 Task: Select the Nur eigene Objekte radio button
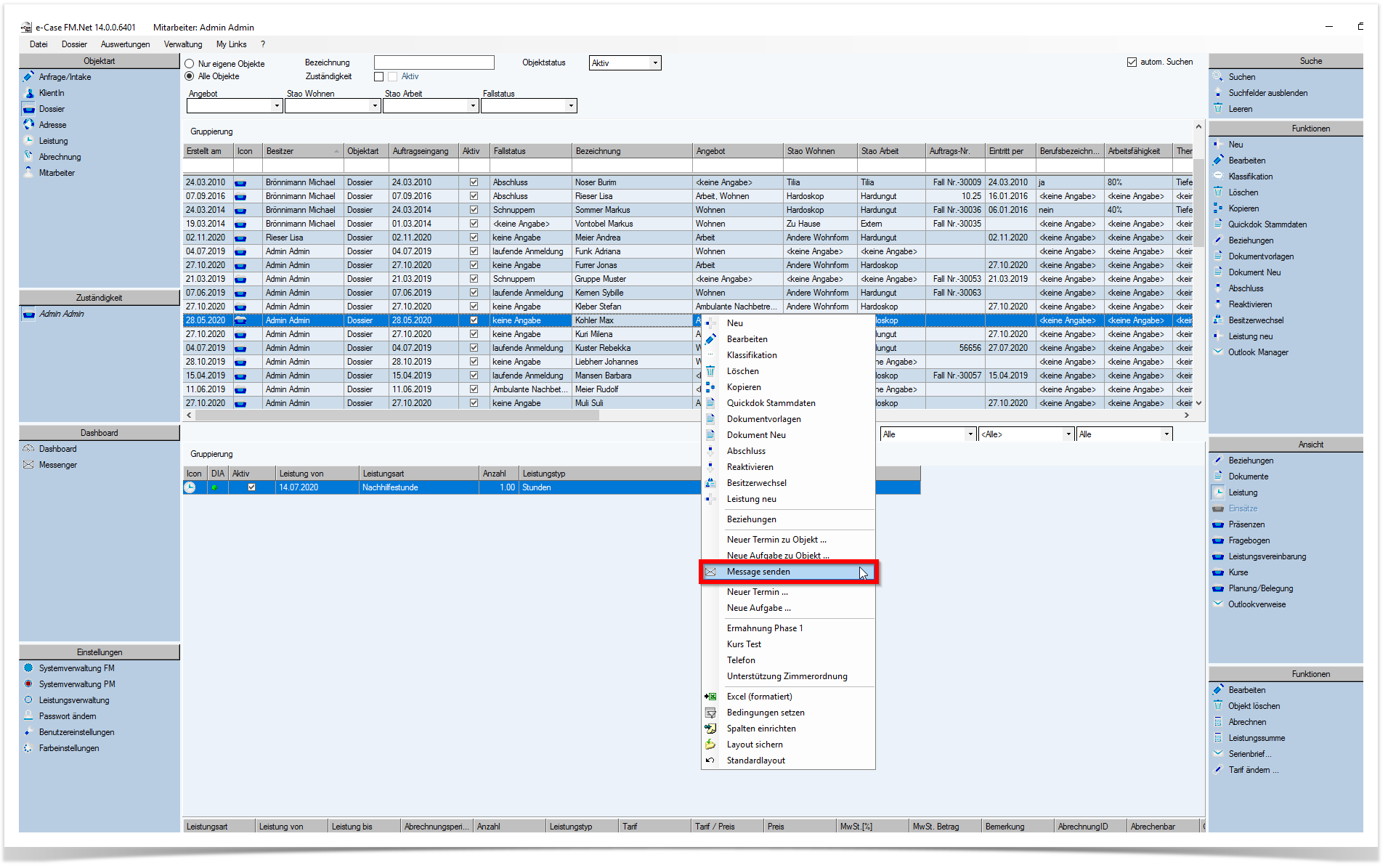[190, 64]
